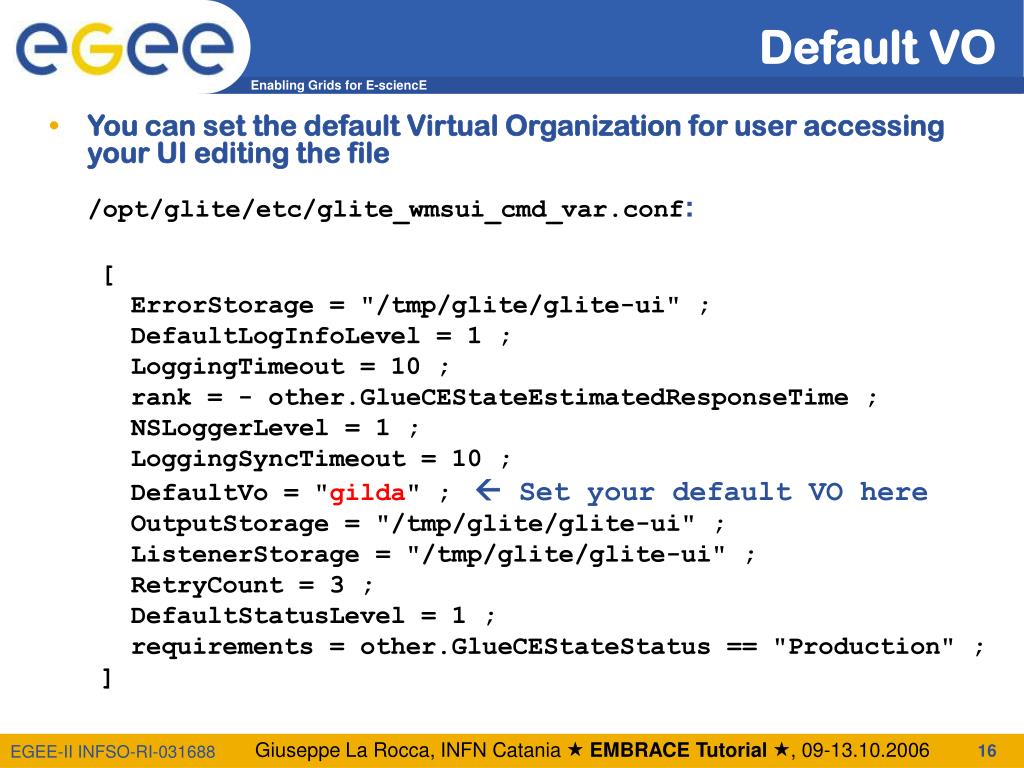The image size is (1024, 768).
Task: Click the DefaultLogInfoLevel = 1 line
Action: 321,336
